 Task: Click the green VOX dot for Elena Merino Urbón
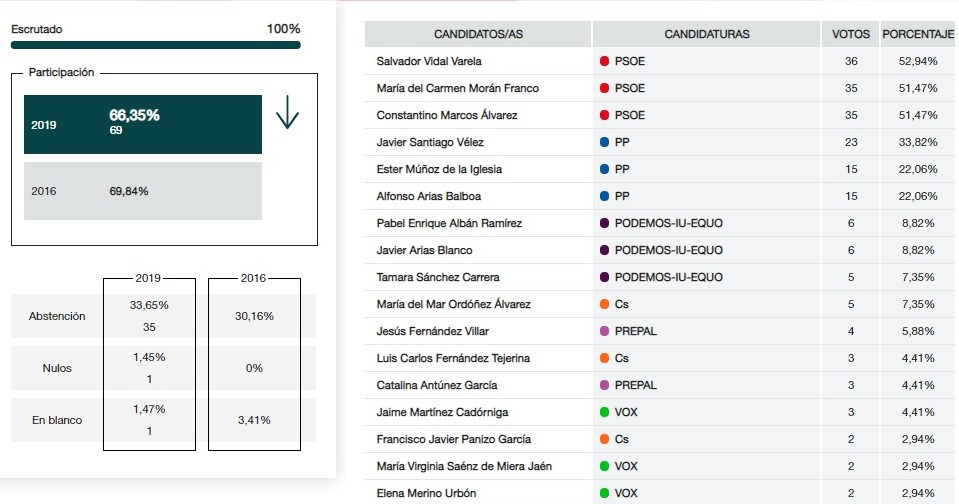click(604, 493)
